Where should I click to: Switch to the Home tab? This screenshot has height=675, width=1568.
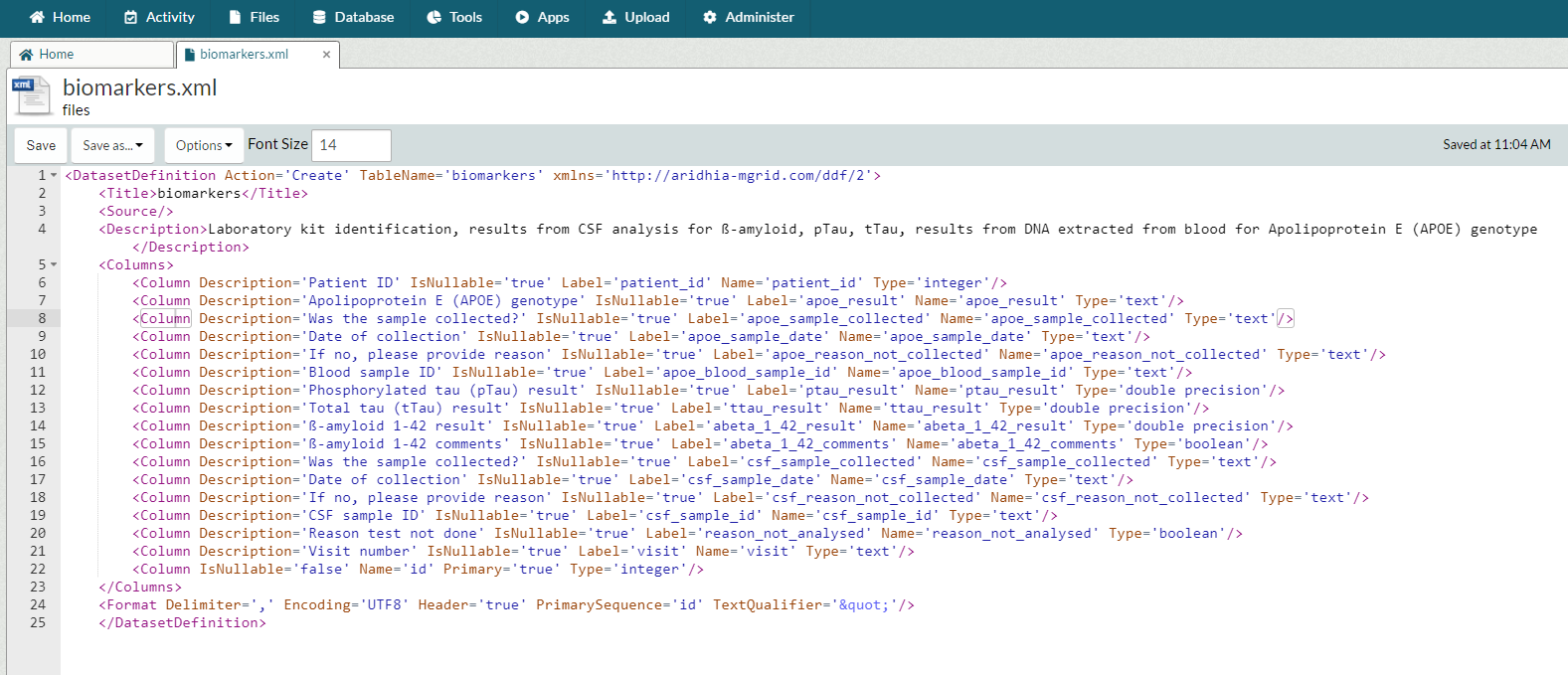coord(56,55)
